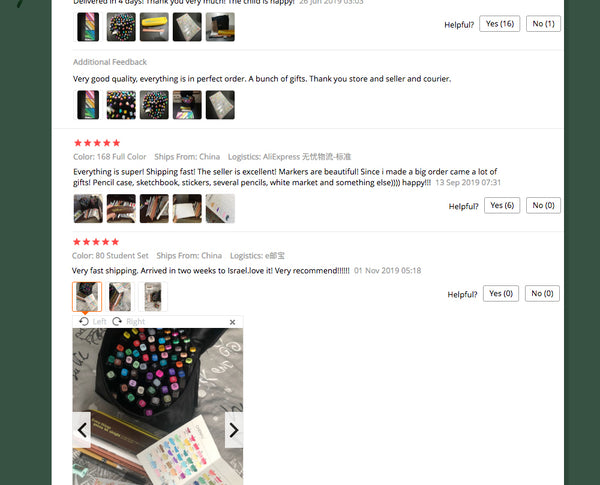Click Yes (0) on Israel shipping review
600x485 pixels.
[501, 294]
